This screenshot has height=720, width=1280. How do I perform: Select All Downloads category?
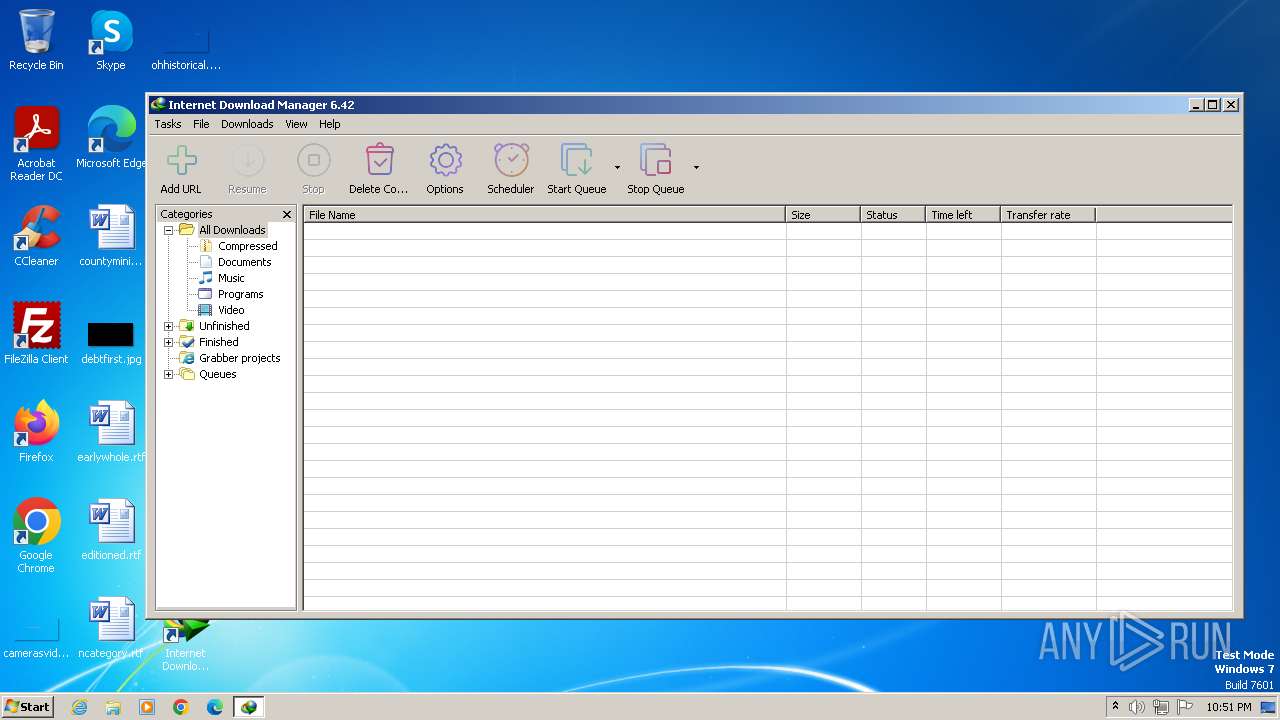click(x=232, y=230)
